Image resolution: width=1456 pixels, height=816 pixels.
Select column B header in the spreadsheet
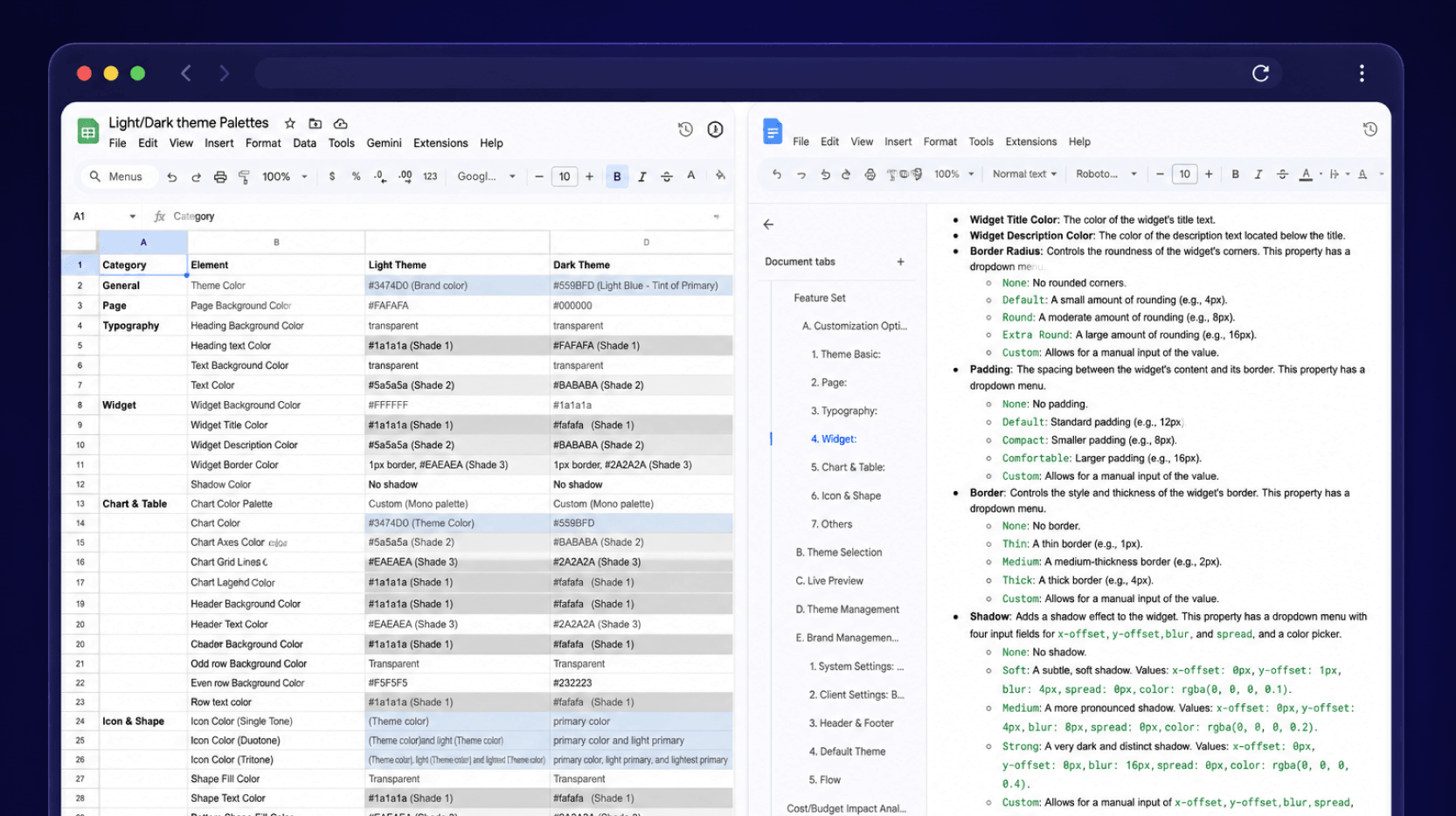point(276,242)
